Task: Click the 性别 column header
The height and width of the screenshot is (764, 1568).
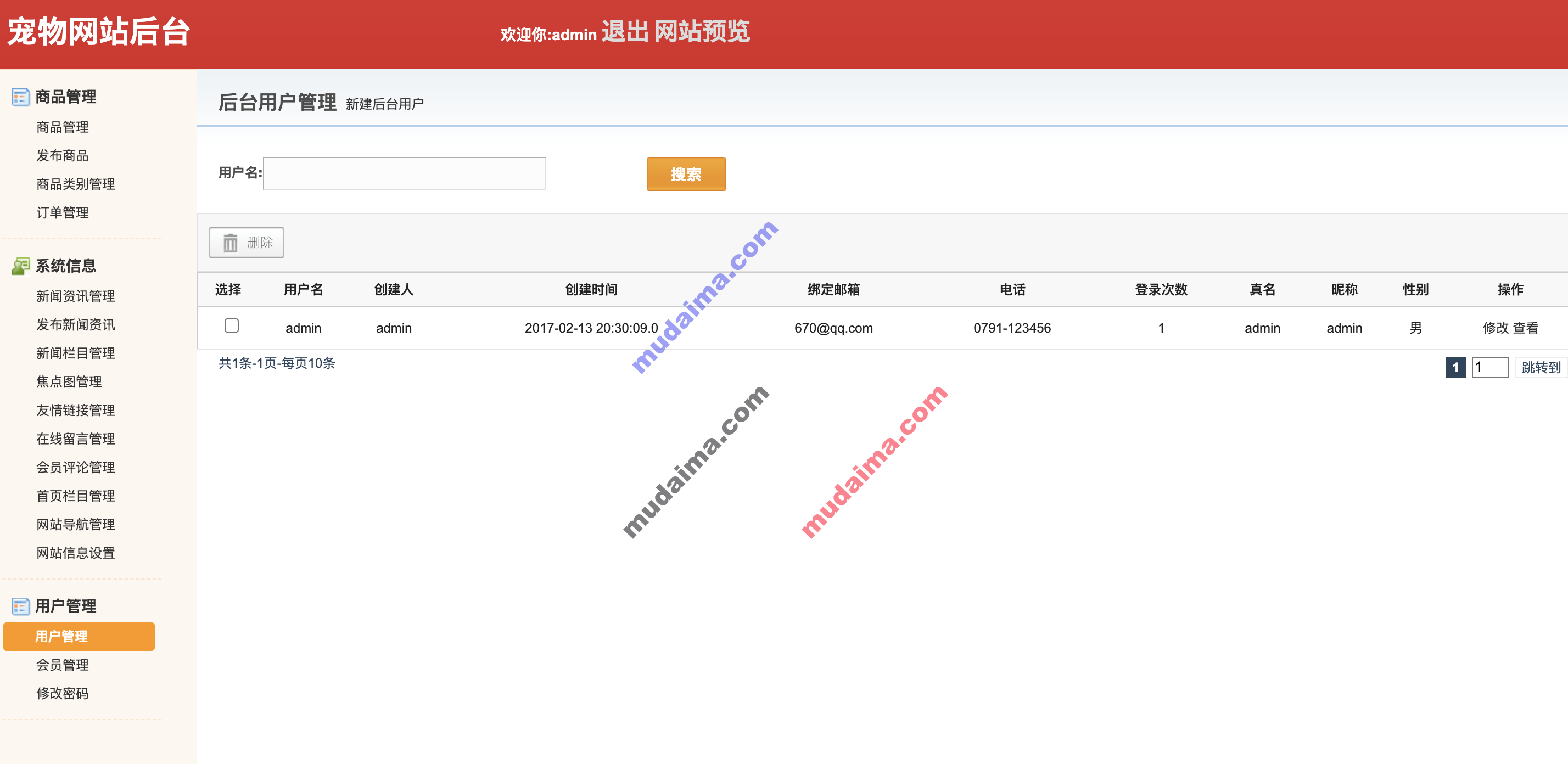Action: click(x=1415, y=290)
